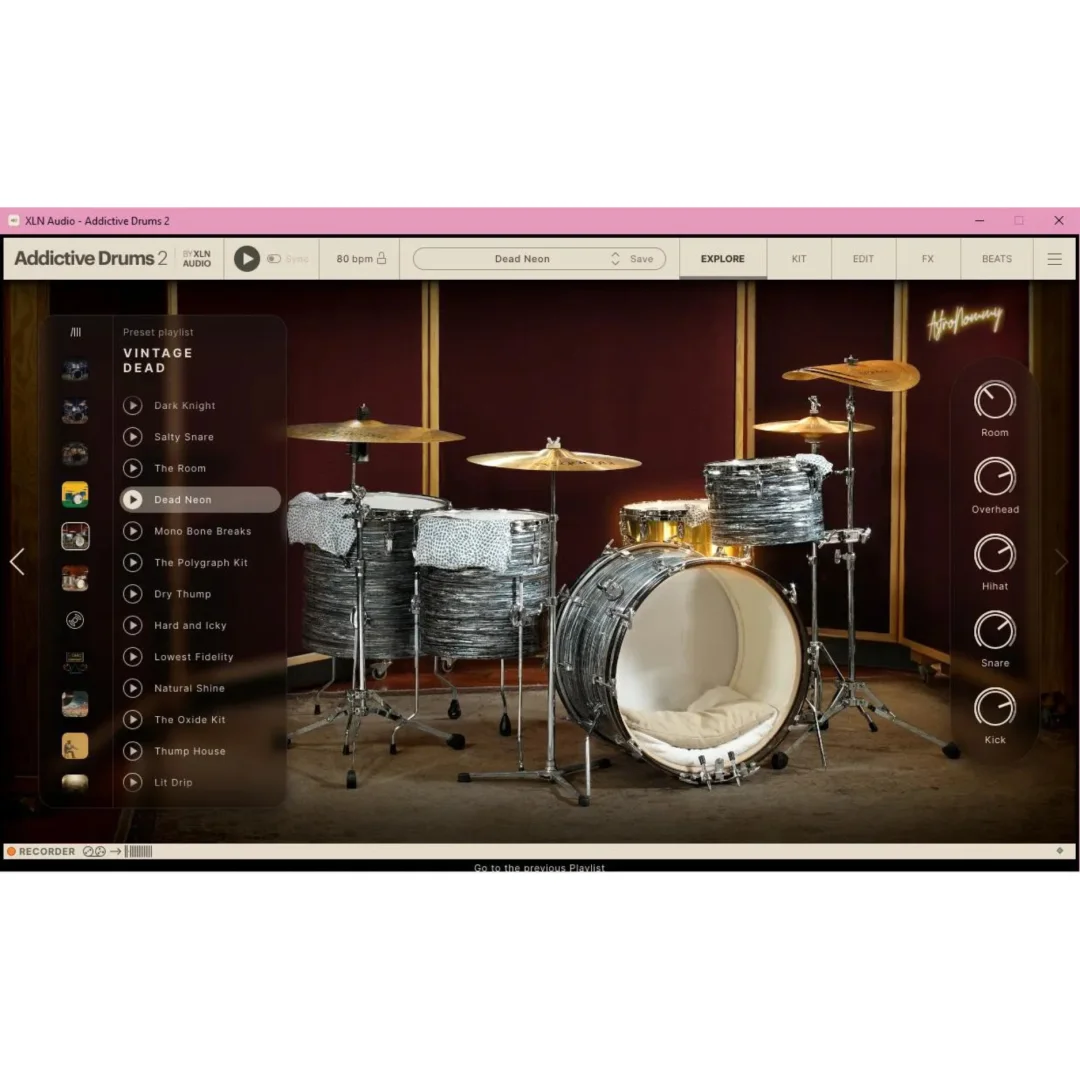The height and width of the screenshot is (1080, 1080).
Task: Click the cassette tape playlist icon in sidebar
Action: [75, 662]
